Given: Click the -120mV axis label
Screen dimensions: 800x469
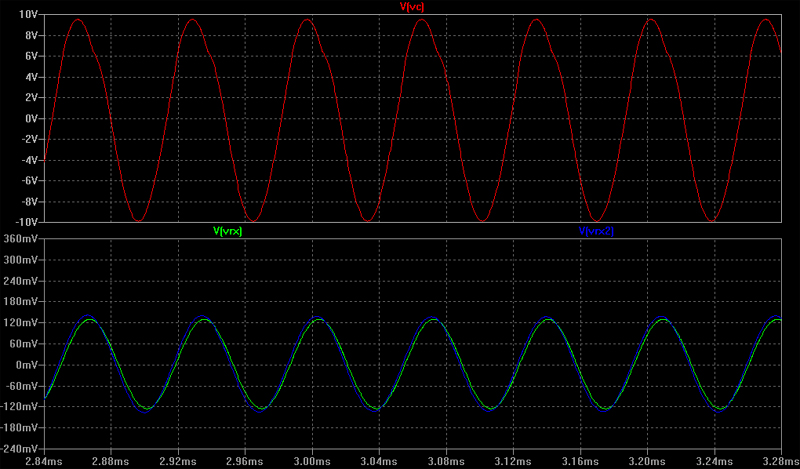Looking at the screenshot, I should (x=19, y=407).
